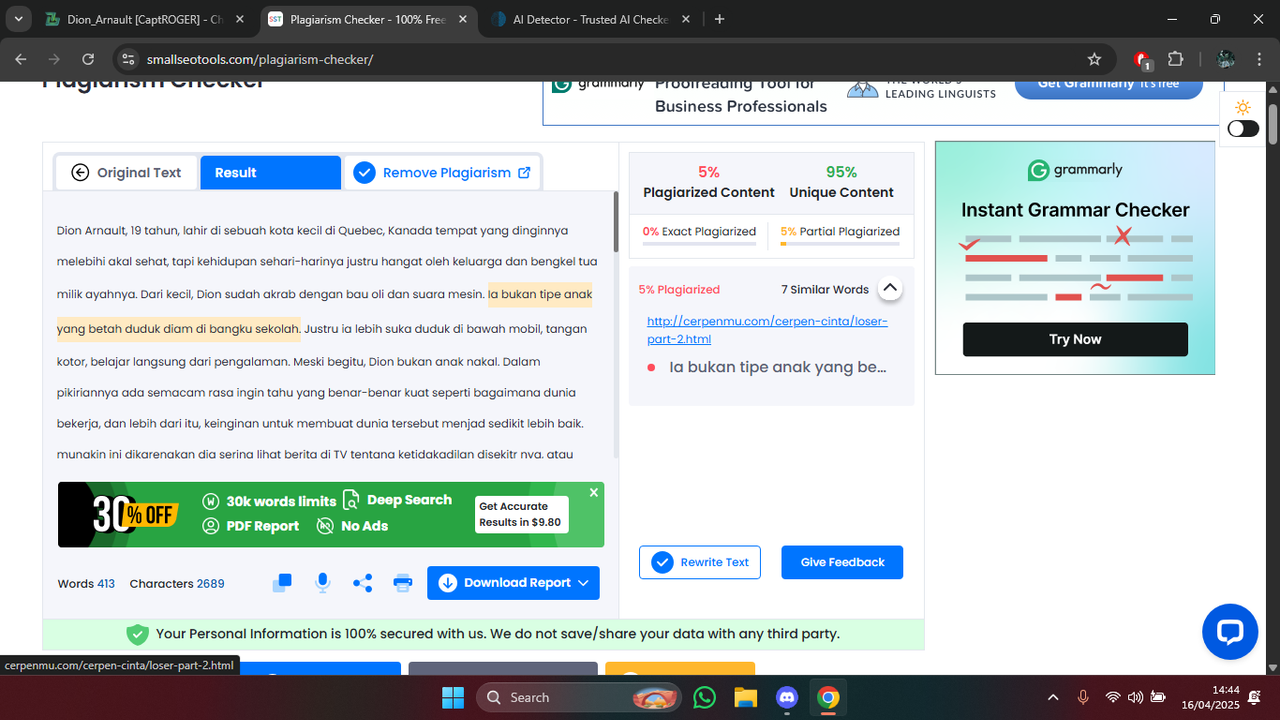Click the share result icon

(362, 583)
